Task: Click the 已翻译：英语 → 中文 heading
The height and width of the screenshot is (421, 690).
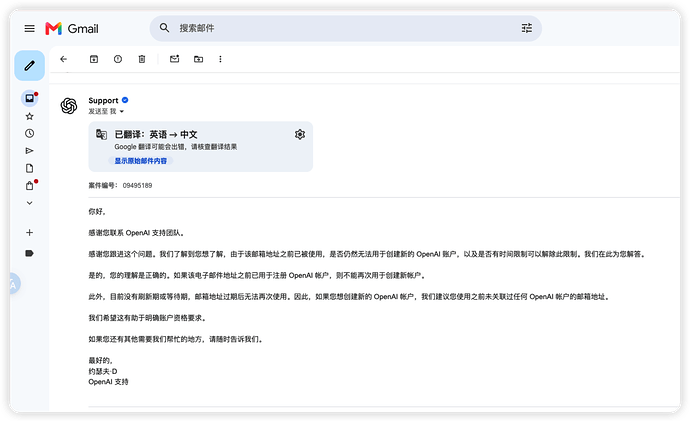Action: (156, 134)
